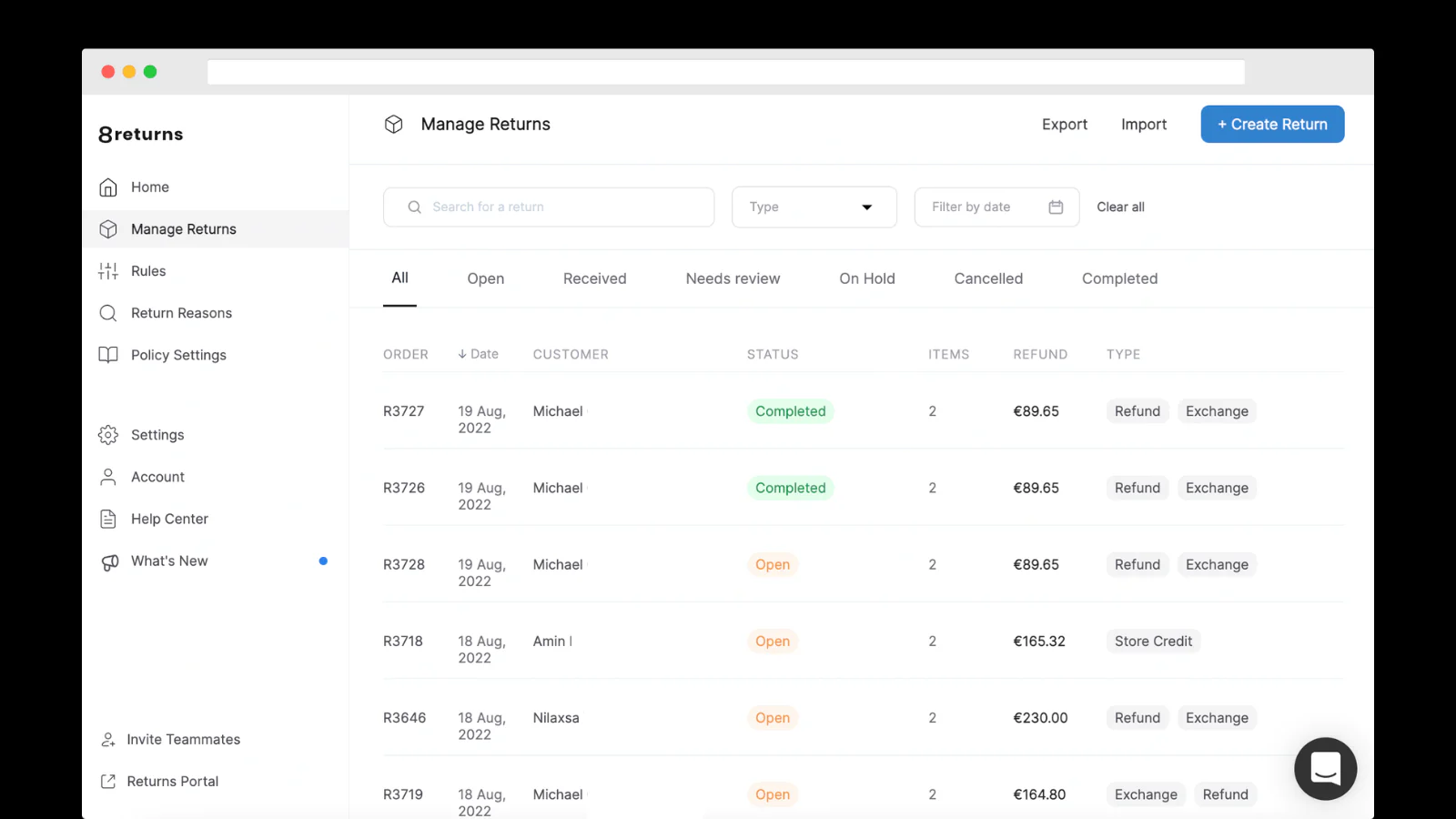Screen dimensions: 1456x819
Task: Click the €165.32 refund amount
Action: pos(1039,642)
